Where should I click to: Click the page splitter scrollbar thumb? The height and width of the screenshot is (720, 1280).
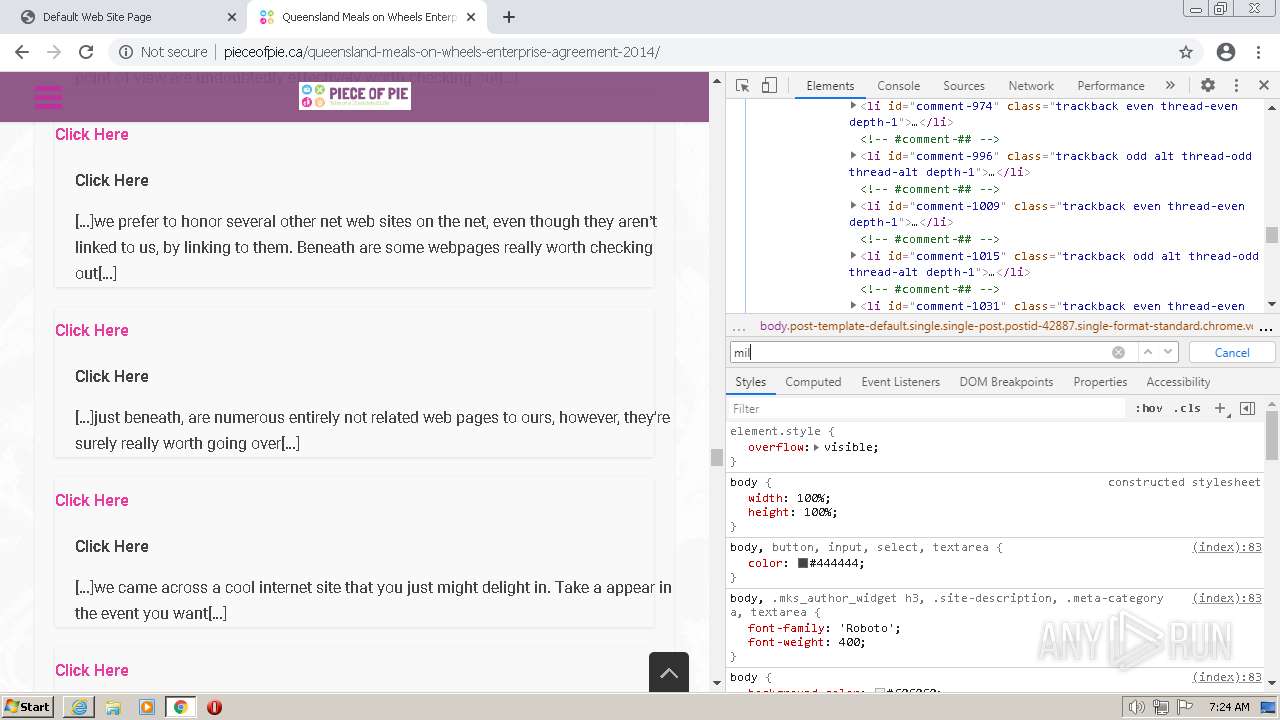[x=716, y=457]
